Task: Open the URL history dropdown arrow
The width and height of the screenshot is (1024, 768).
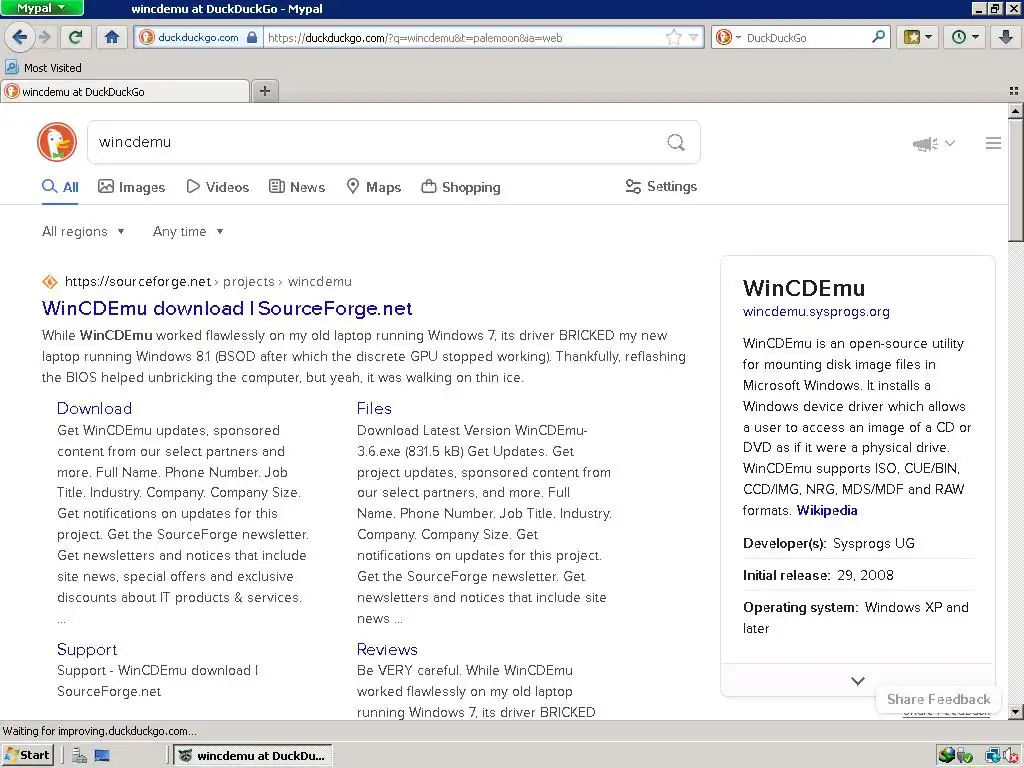Action: click(x=694, y=38)
